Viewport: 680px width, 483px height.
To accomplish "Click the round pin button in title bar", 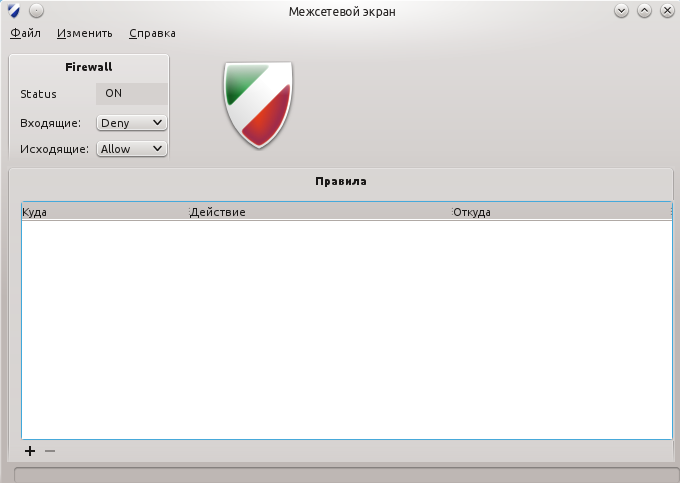I will pyautogui.click(x=36, y=11).
